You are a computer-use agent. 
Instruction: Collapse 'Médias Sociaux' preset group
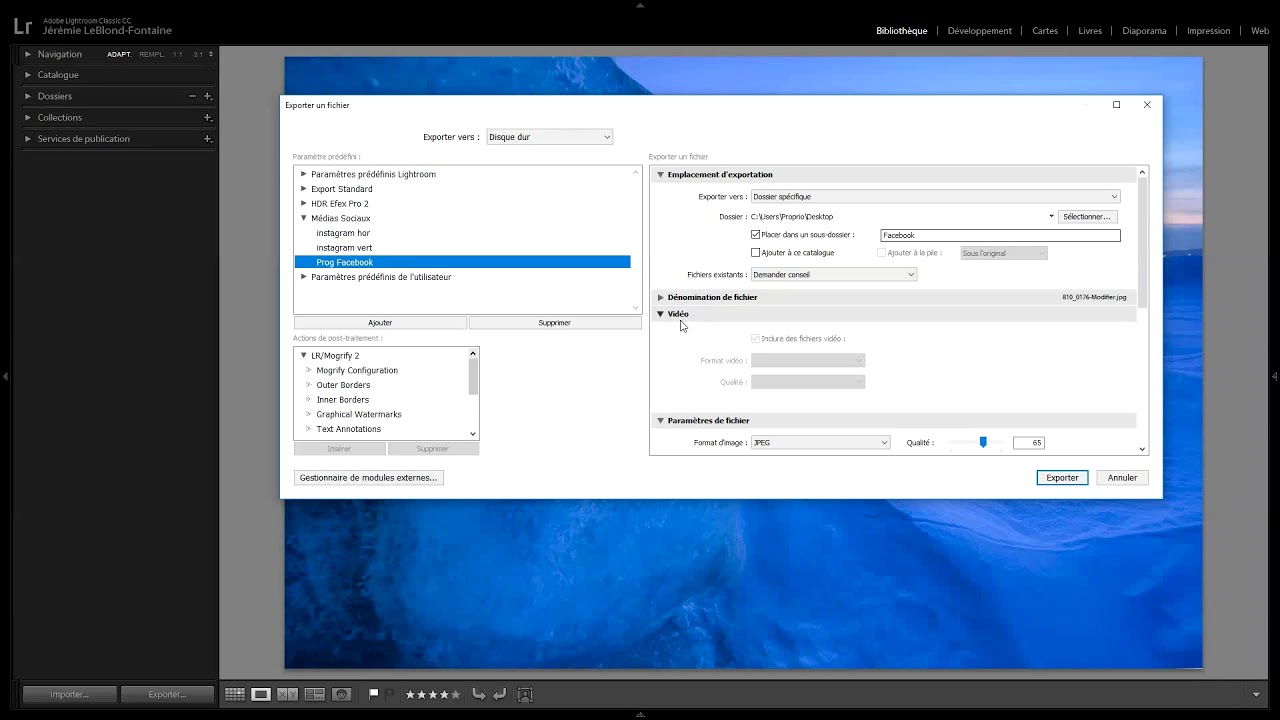(304, 218)
